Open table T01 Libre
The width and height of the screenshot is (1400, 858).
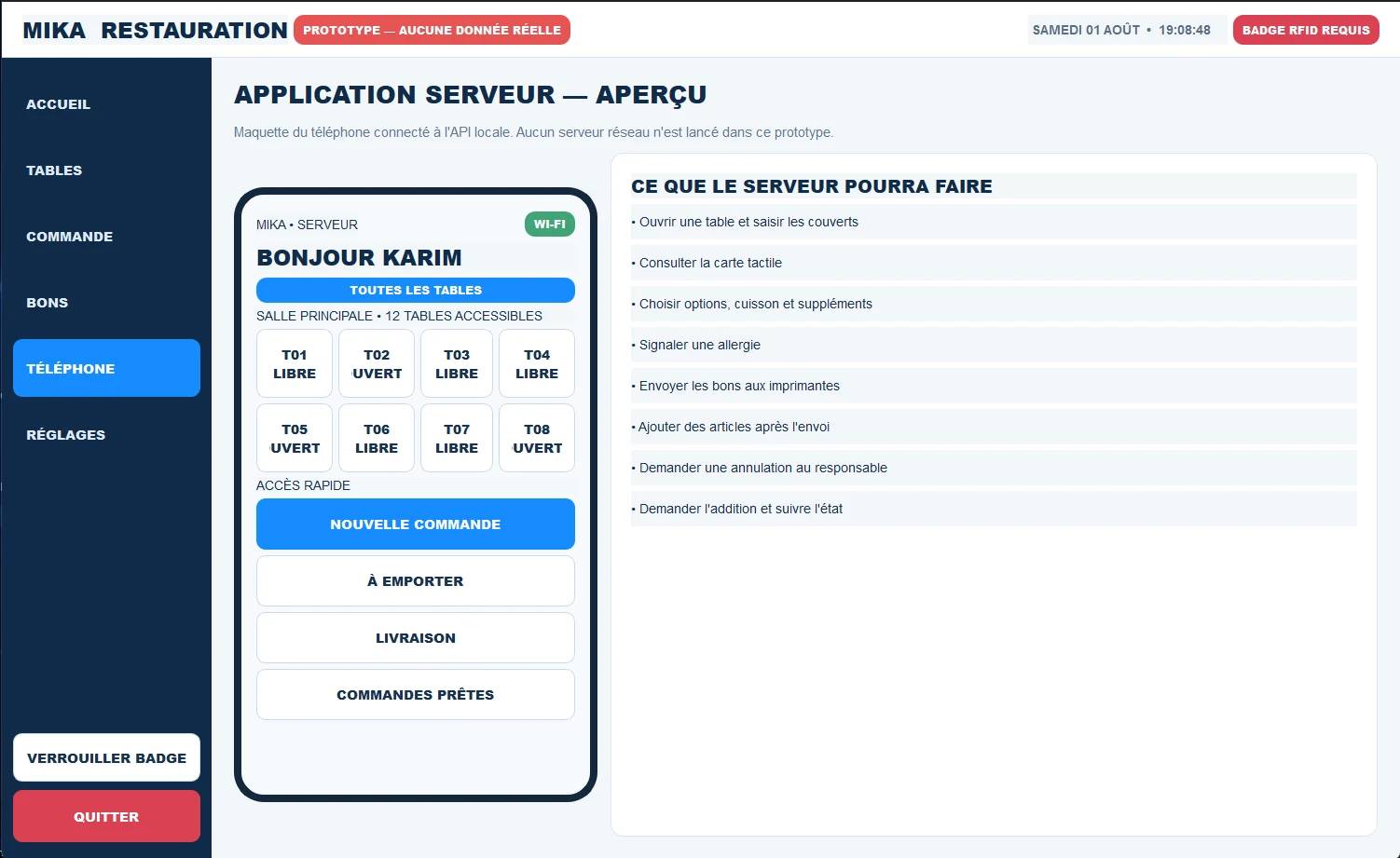coord(295,363)
